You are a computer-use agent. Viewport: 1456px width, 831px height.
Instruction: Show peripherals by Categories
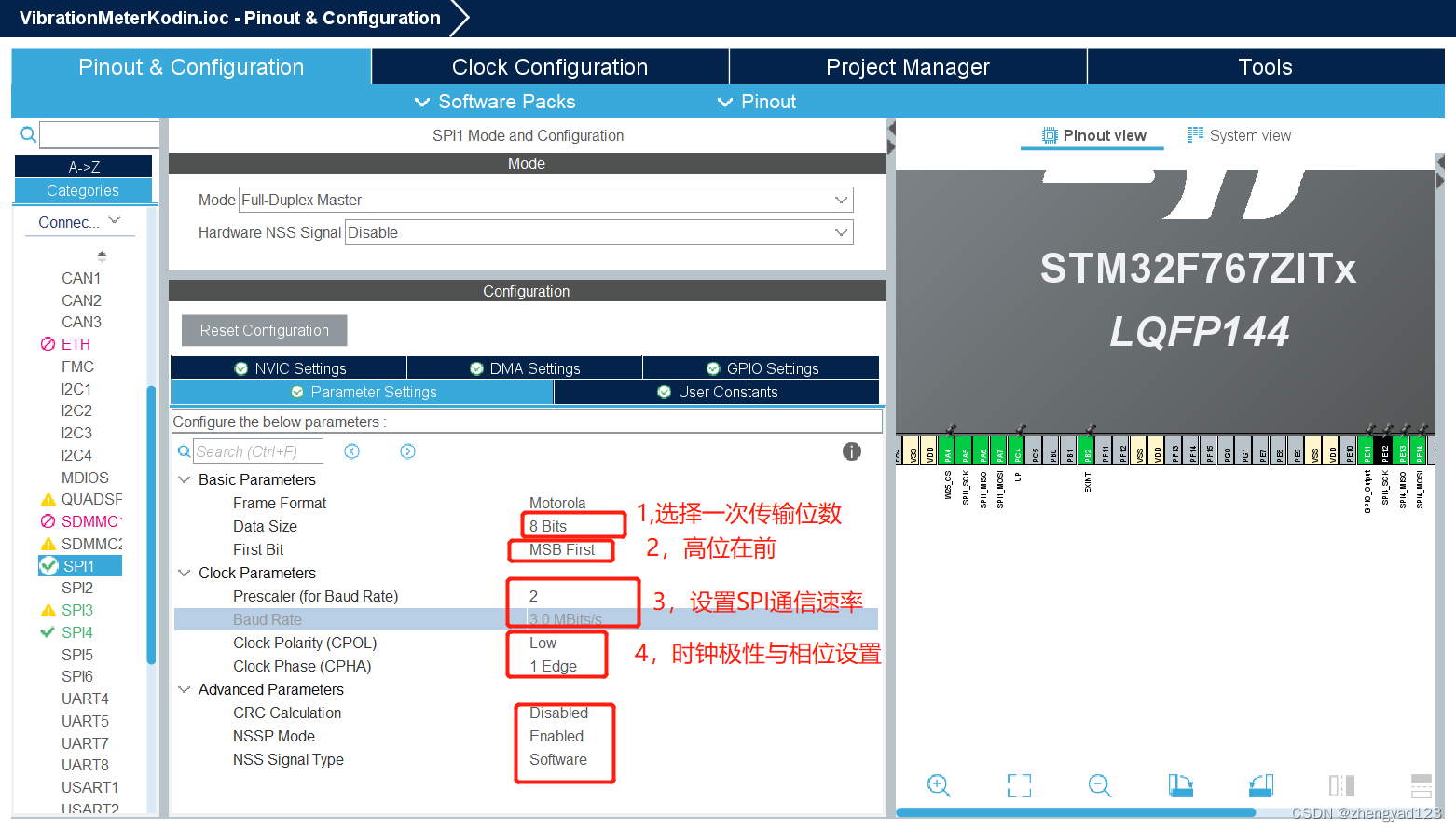(x=84, y=190)
